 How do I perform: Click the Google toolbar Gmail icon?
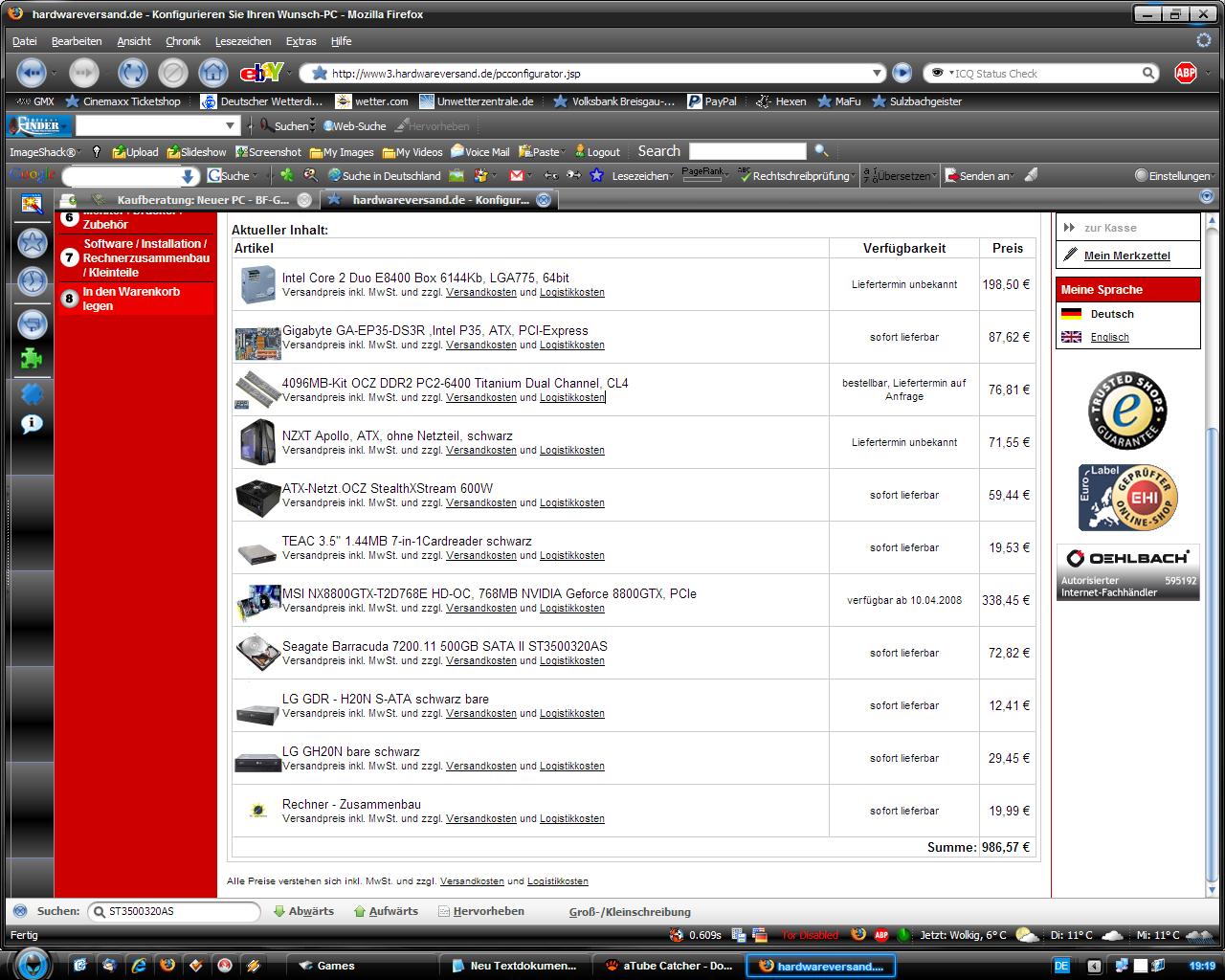coord(516,175)
